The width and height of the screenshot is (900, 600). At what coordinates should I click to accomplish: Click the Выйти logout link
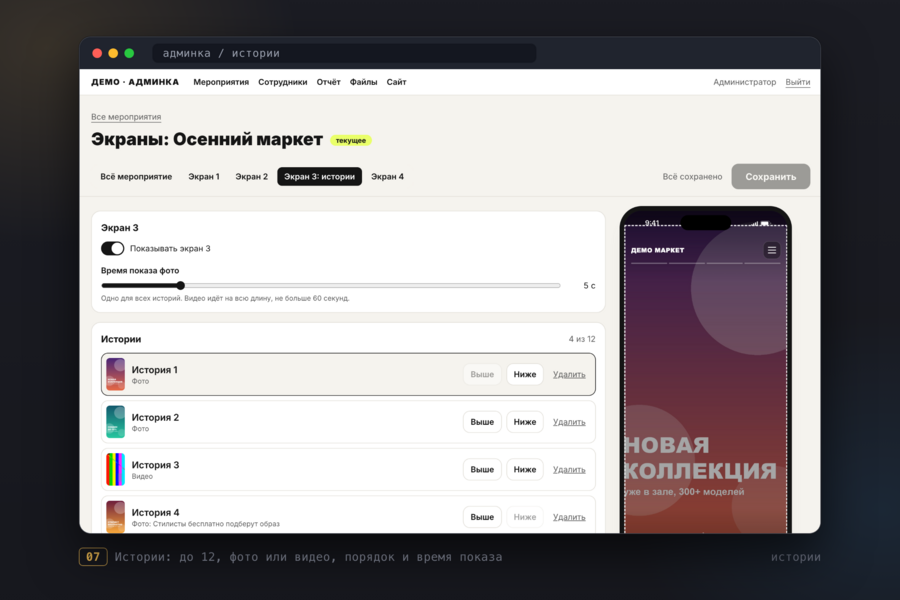pyautogui.click(x=798, y=82)
